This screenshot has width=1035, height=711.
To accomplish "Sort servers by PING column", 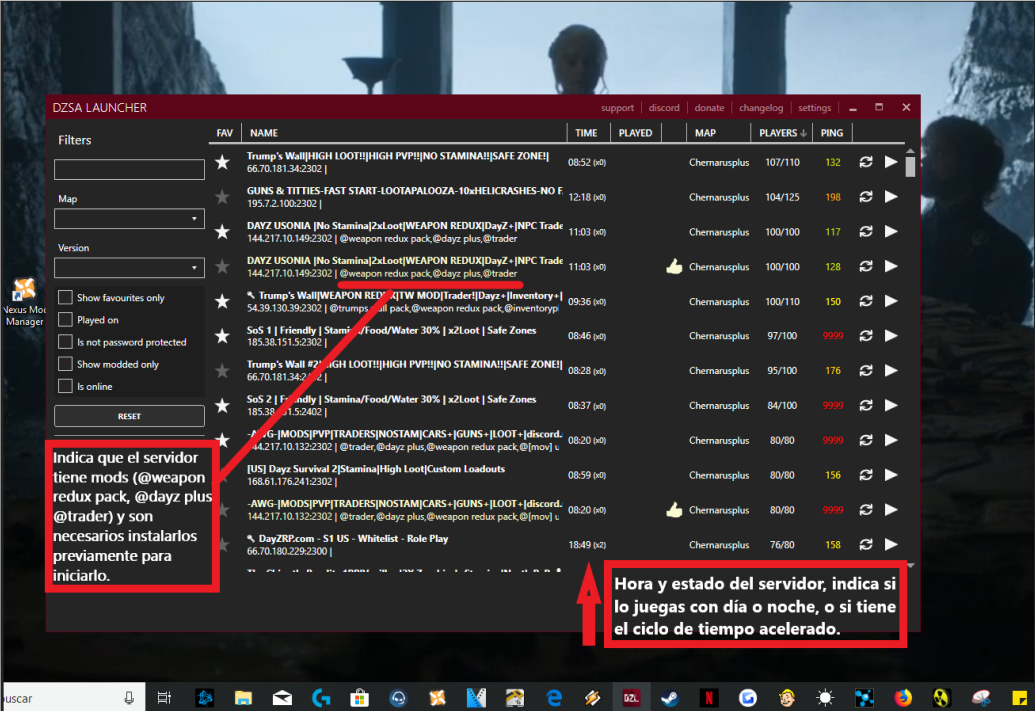I will (832, 133).
